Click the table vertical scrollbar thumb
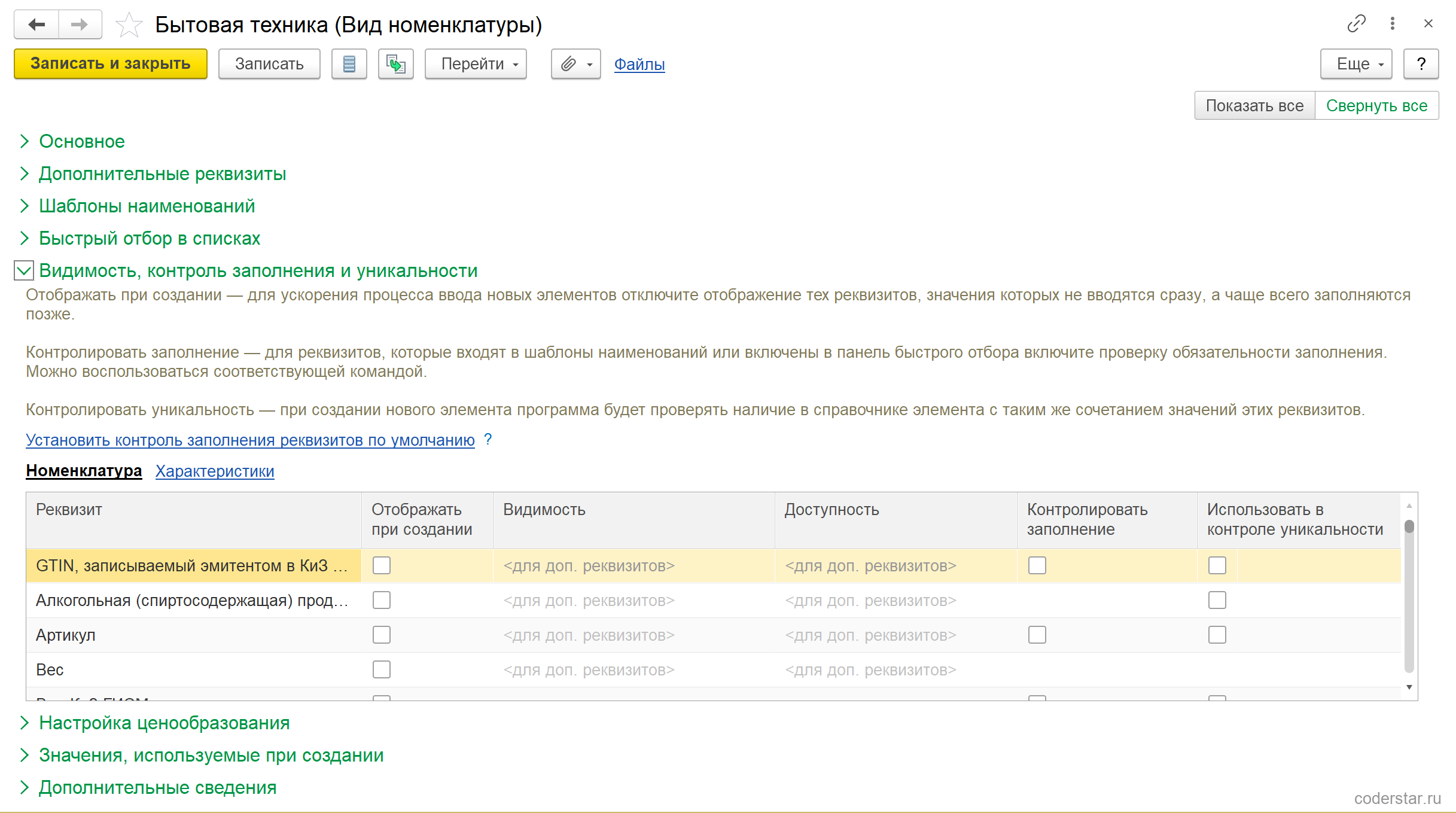1456x813 pixels. click(x=1409, y=526)
